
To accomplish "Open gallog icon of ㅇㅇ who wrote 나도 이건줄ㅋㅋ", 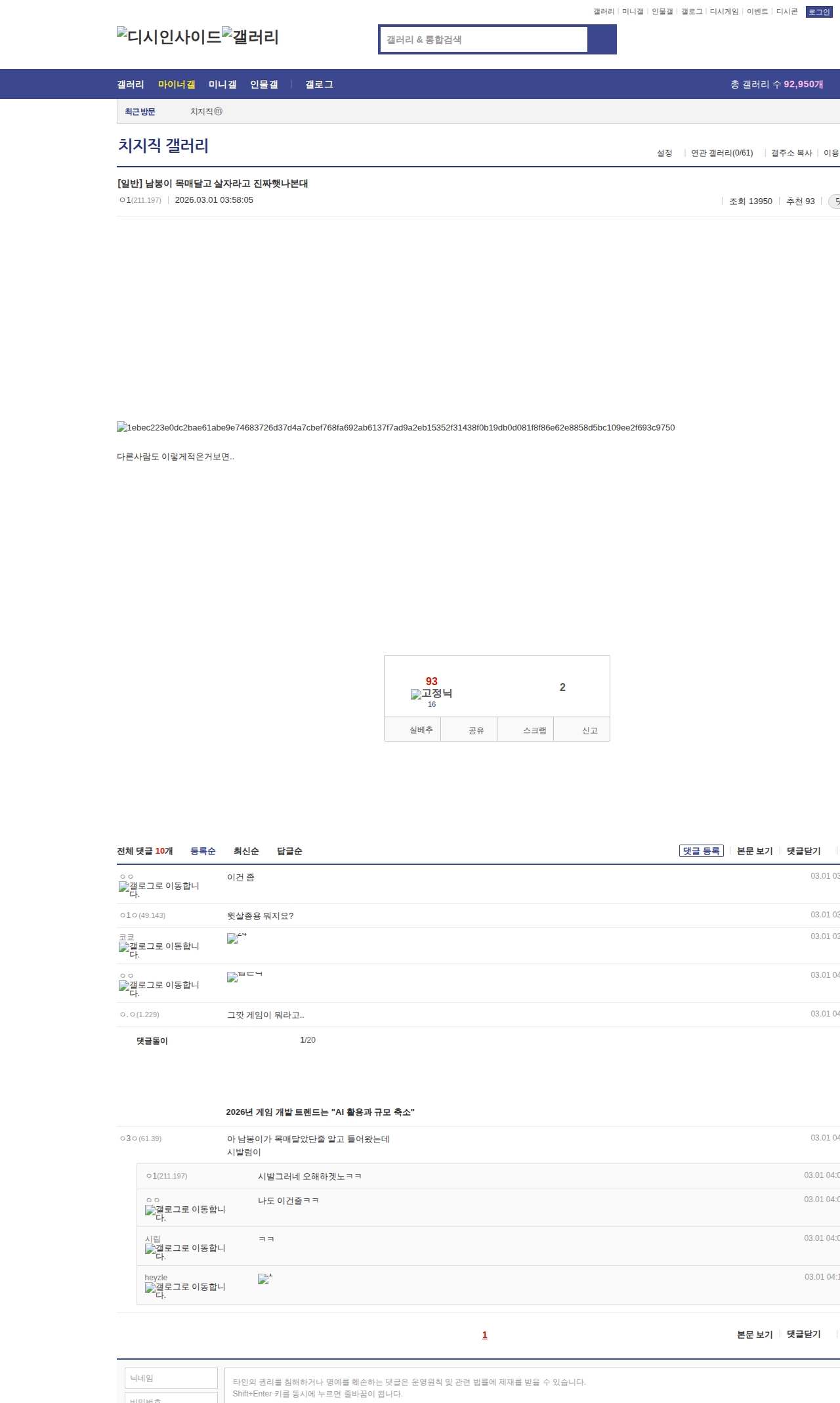I will tap(185, 1213).
